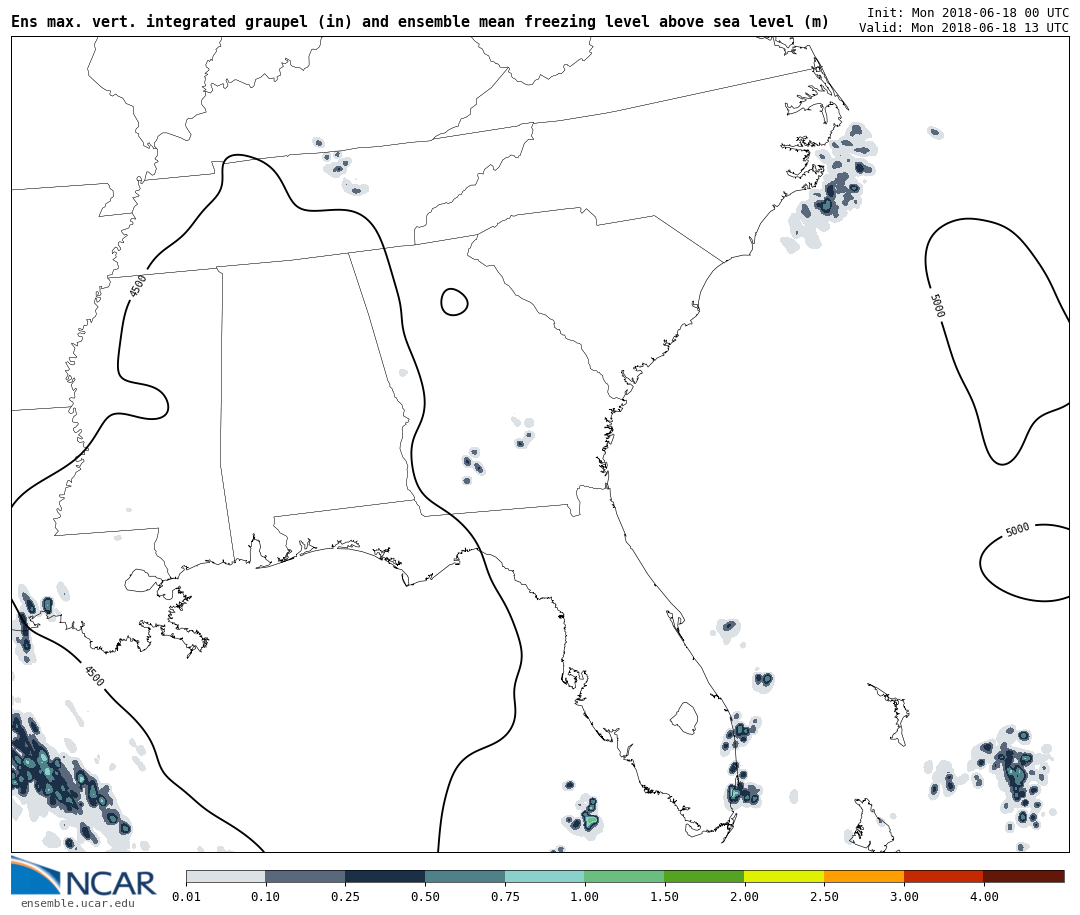Click the Valid time text in header
The height and width of the screenshot is (915, 1080).
(963, 28)
